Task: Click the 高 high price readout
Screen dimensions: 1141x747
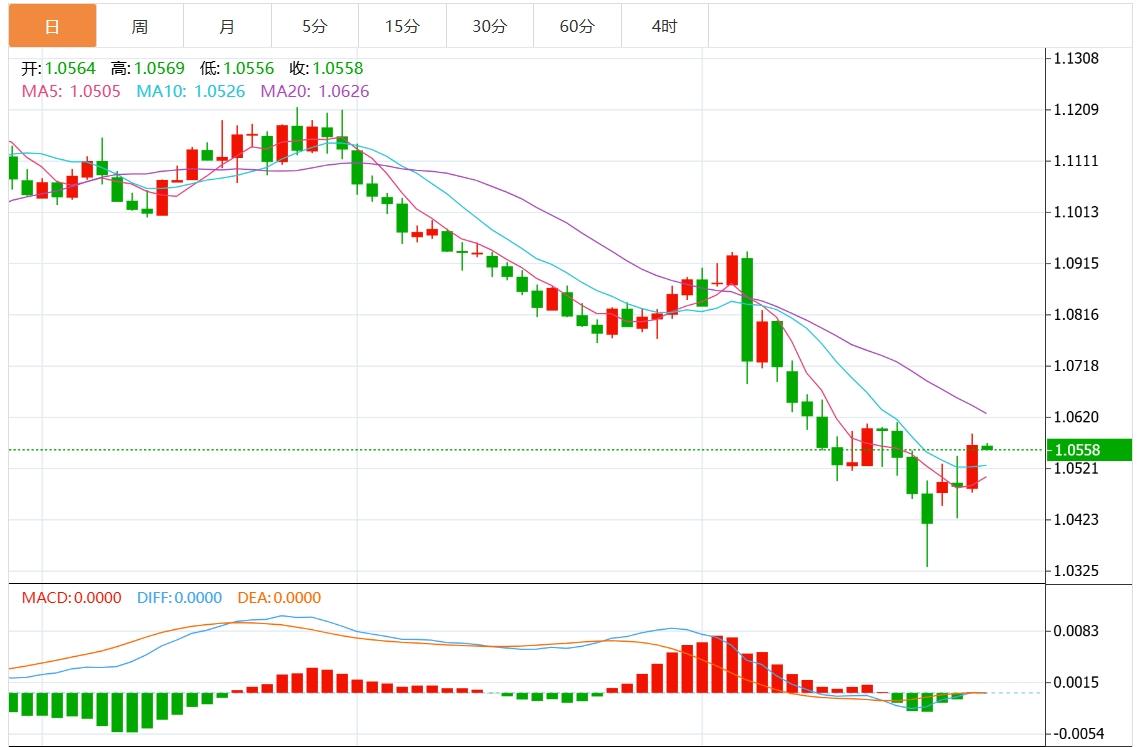Action: point(147,69)
